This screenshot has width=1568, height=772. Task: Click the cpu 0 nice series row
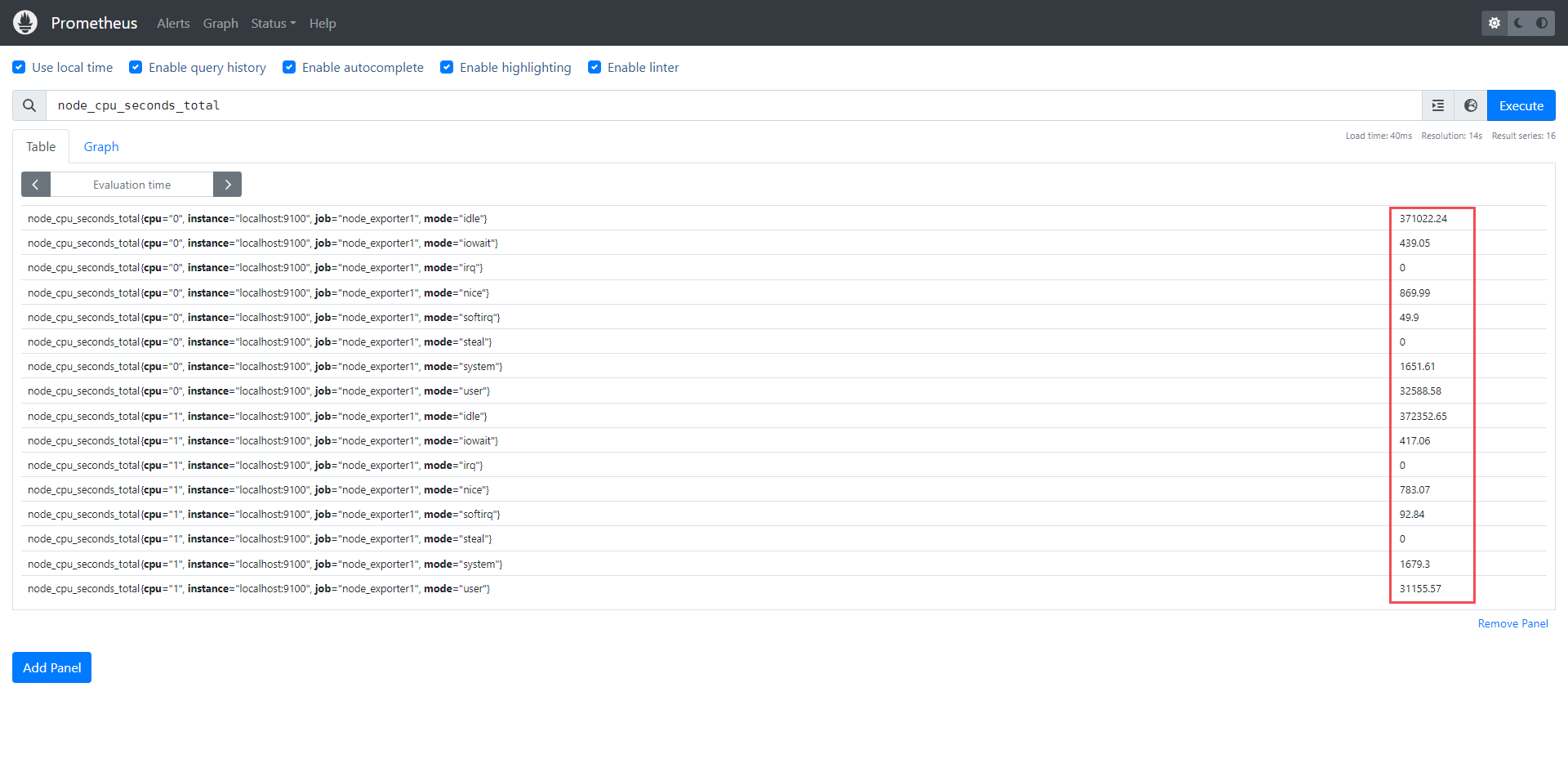[x=784, y=292]
